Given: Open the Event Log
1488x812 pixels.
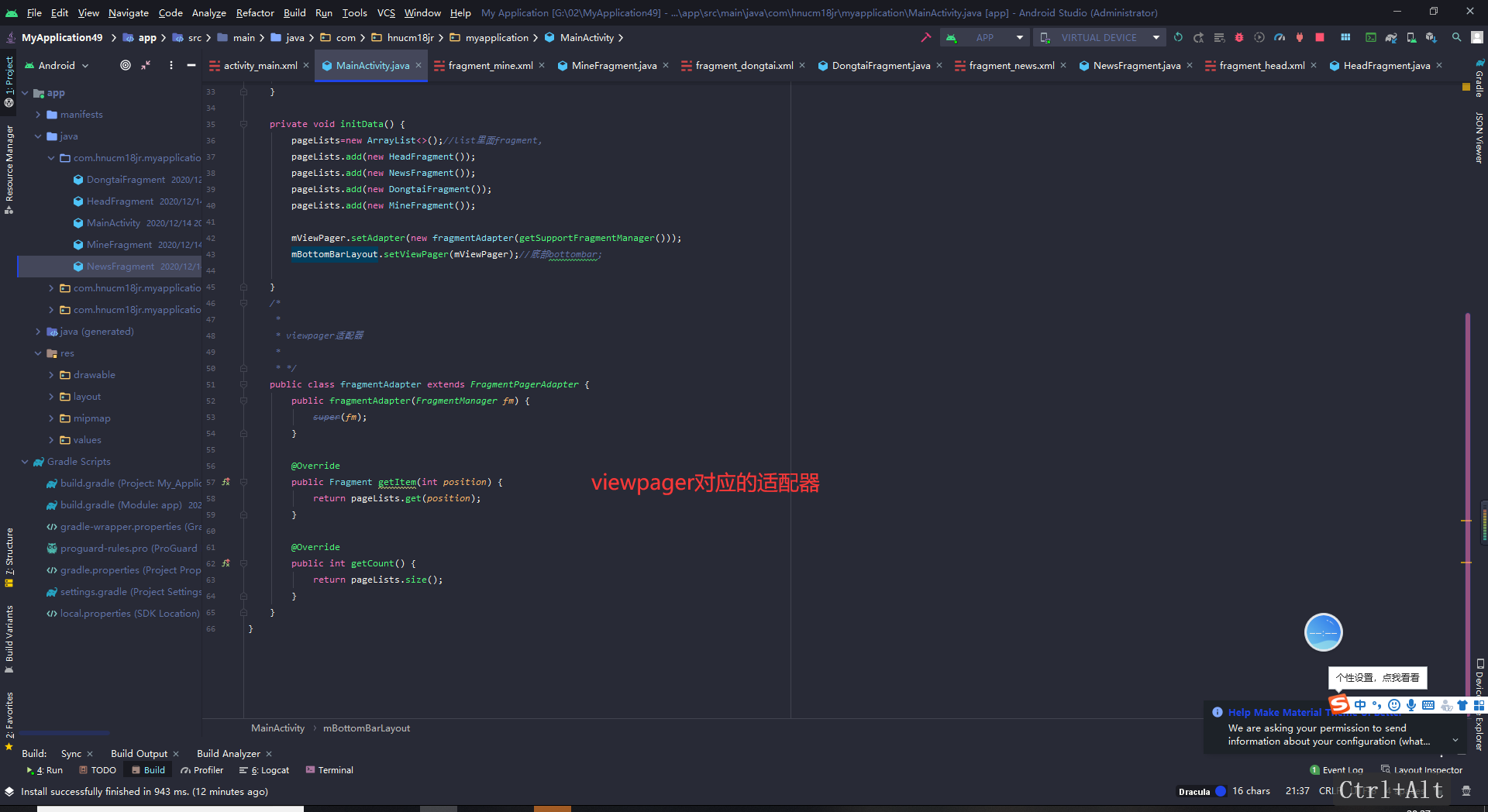Looking at the screenshot, I should tap(1336, 770).
